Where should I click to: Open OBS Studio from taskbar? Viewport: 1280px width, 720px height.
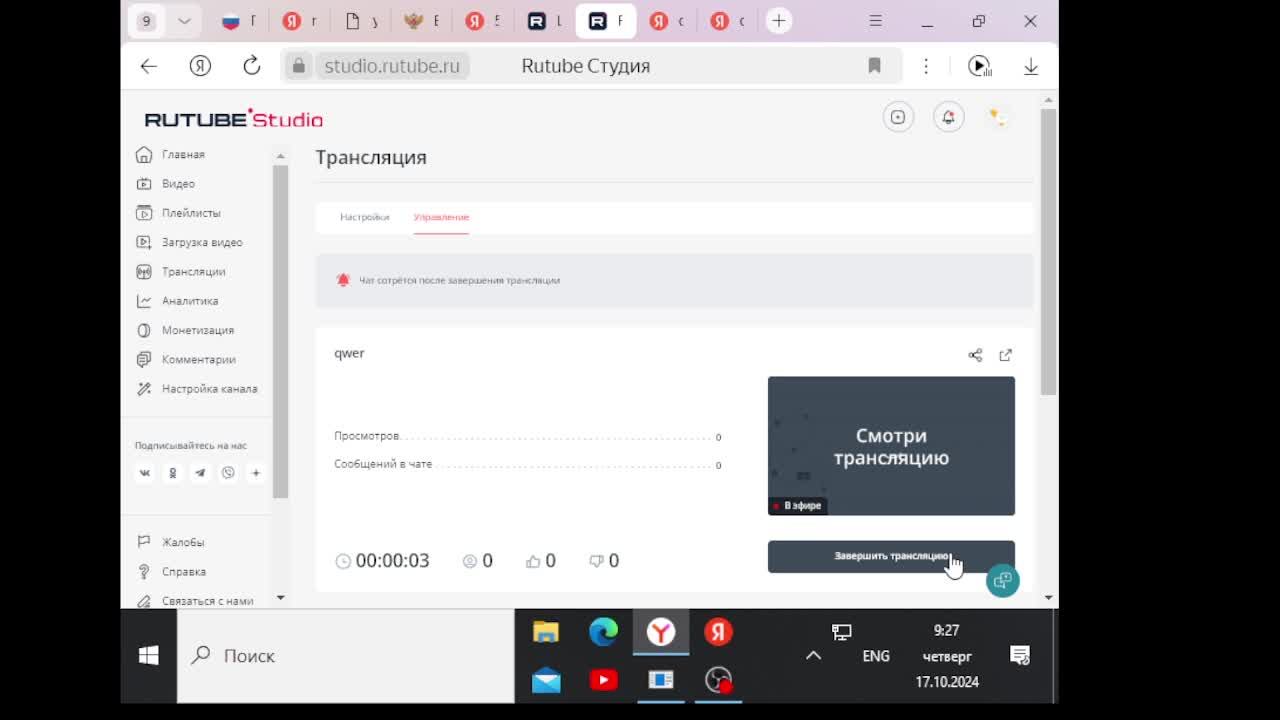pyautogui.click(x=718, y=680)
